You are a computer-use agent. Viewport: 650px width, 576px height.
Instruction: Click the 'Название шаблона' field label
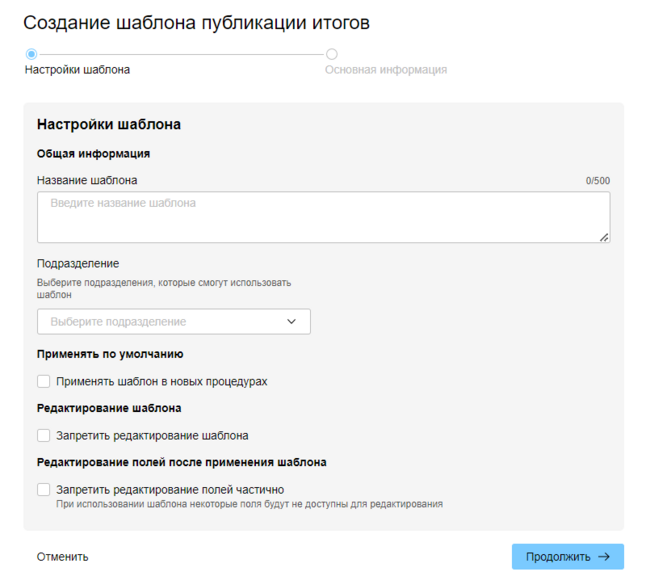point(87,180)
